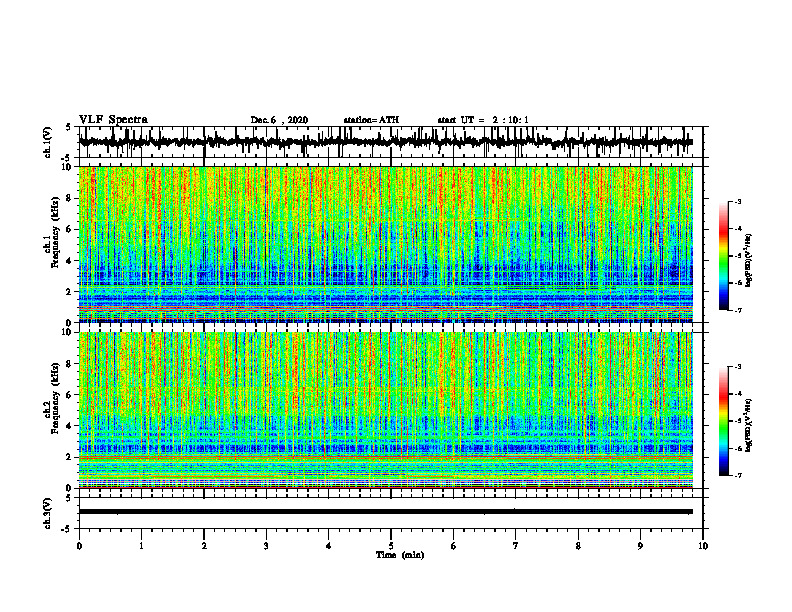Click the ch.1 frequency axis tick "6"
Viewport: 792px width, 612px height.
69,229
